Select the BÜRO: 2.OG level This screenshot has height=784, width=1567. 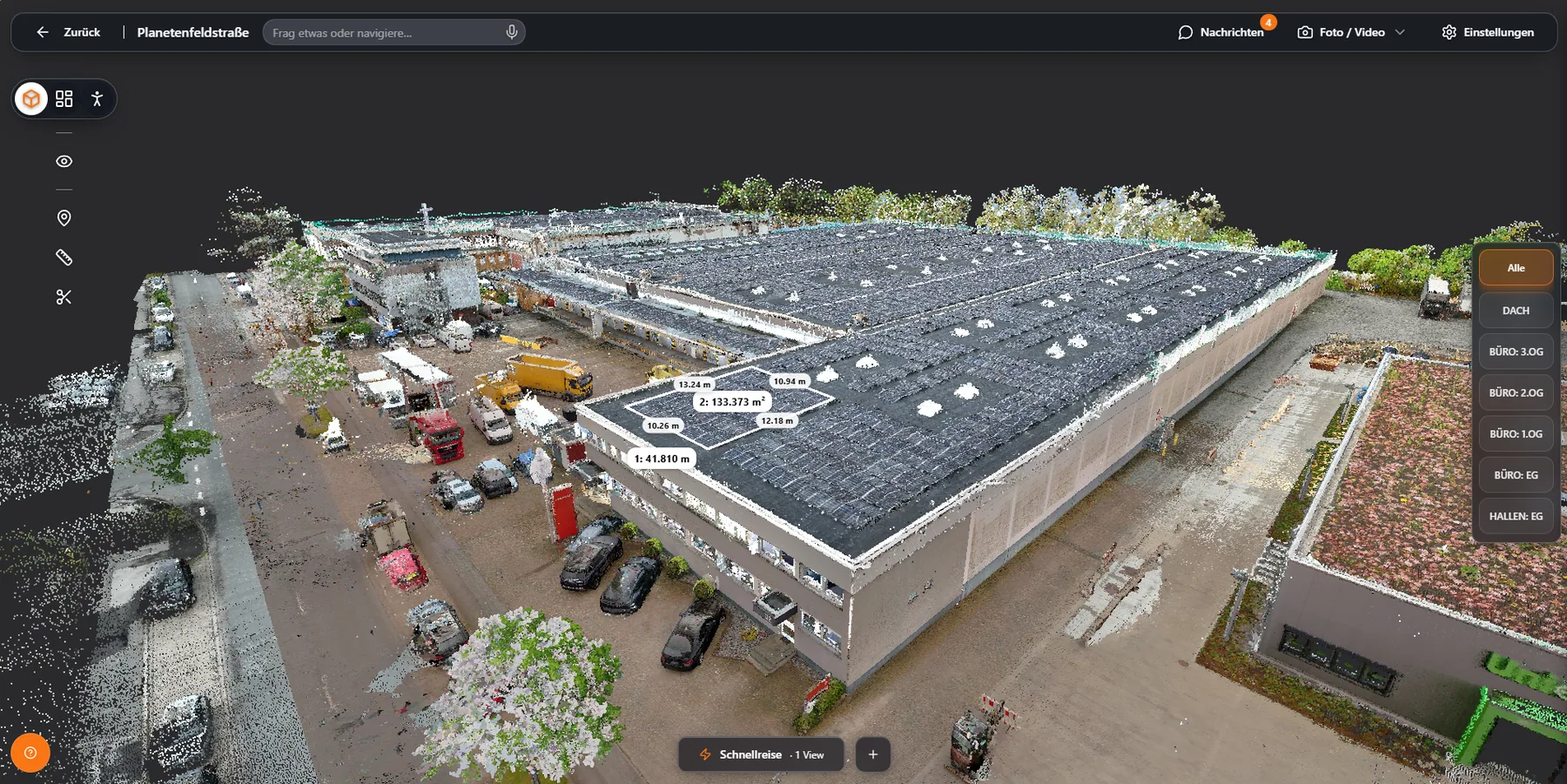(1516, 392)
